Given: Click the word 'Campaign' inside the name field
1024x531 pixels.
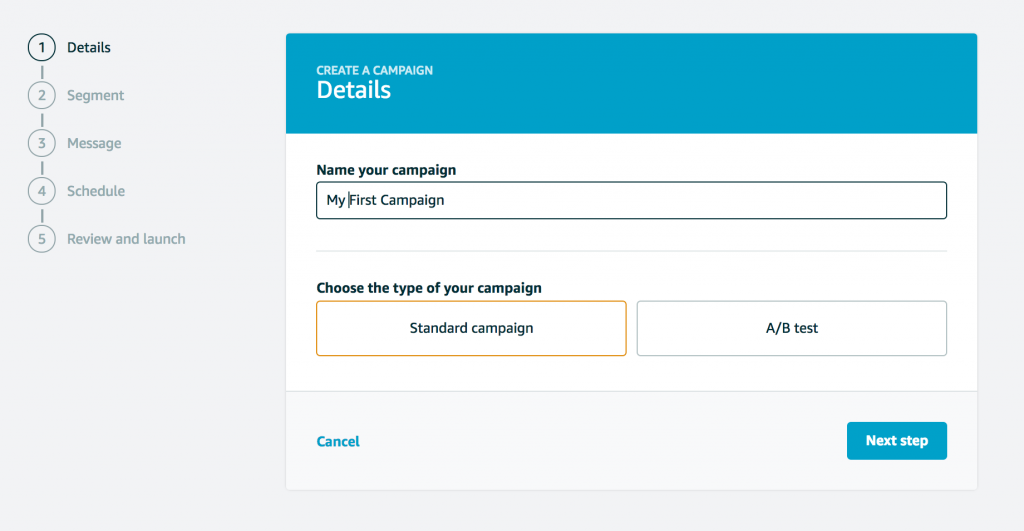Looking at the screenshot, I should pyautogui.click(x=412, y=200).
